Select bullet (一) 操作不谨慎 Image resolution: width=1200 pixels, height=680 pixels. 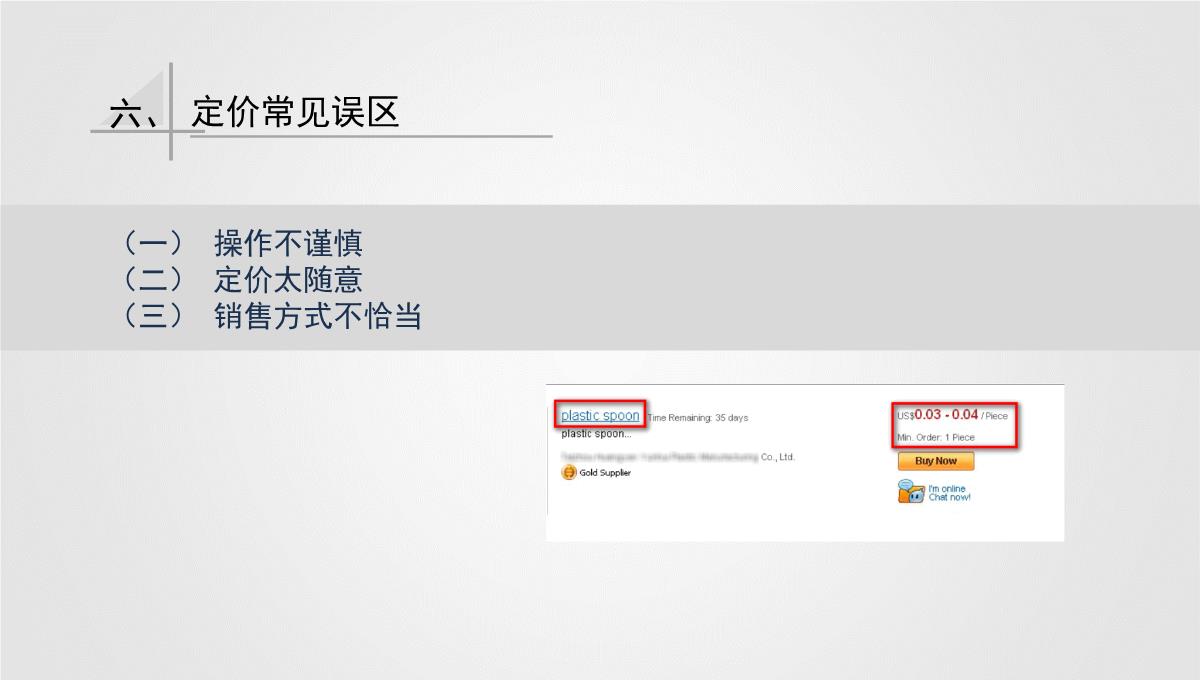240,243
